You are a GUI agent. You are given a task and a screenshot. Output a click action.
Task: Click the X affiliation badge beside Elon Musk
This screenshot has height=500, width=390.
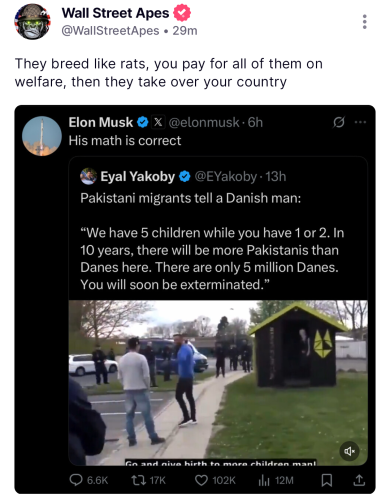(x=158, y=122)
